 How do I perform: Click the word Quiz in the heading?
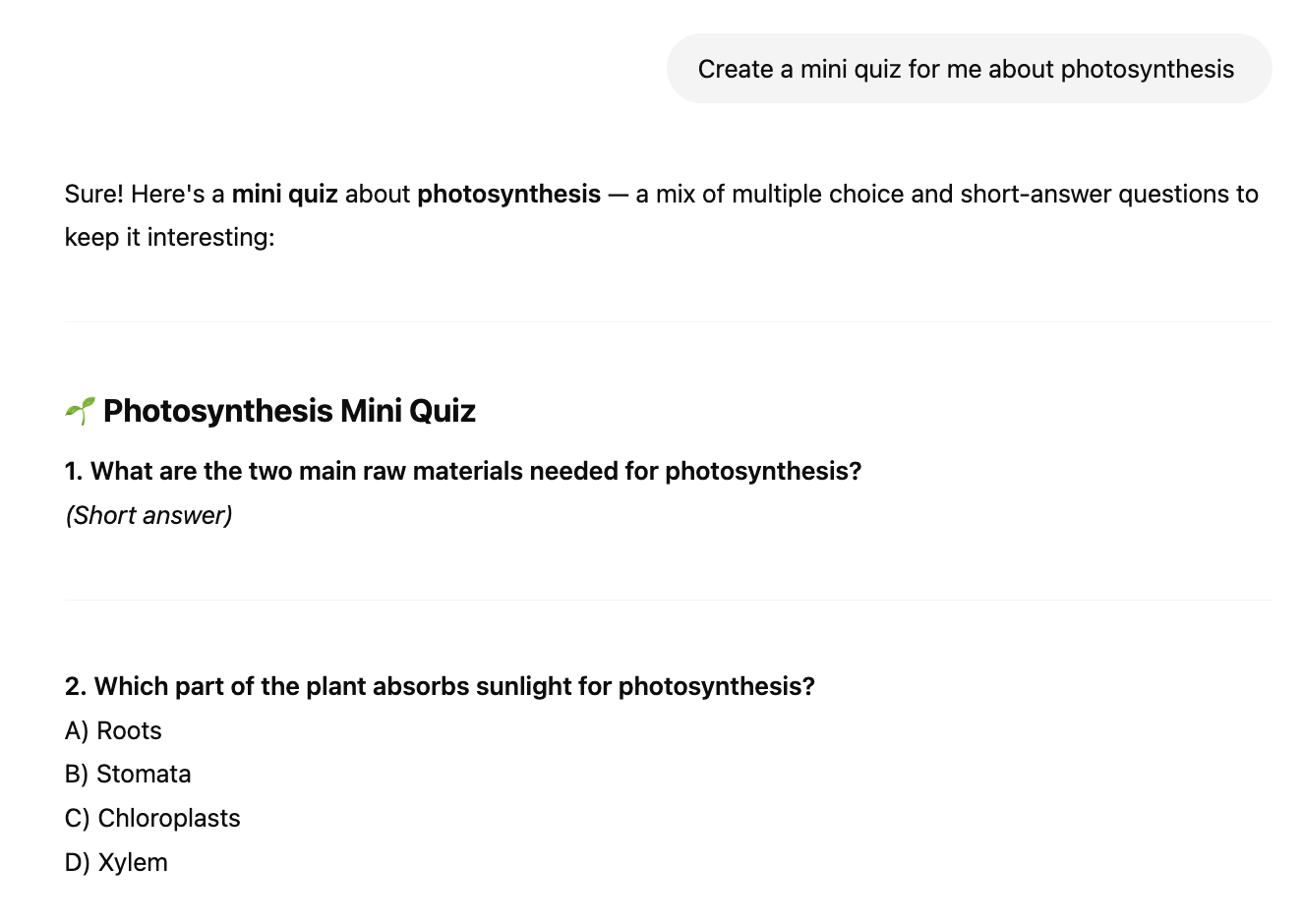pyautogui.click(x=443, y=411)
